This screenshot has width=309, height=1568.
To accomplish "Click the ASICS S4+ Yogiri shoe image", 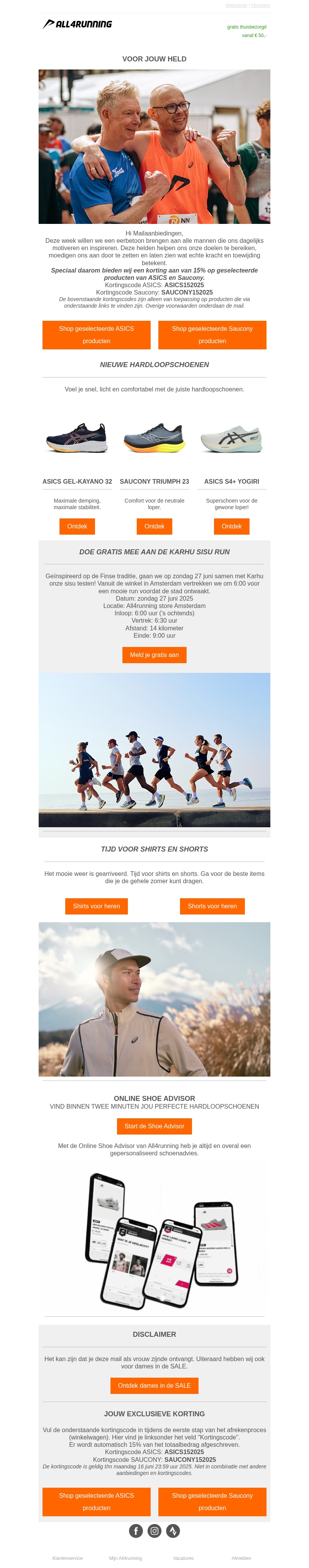I will click(x=232, y=438).
